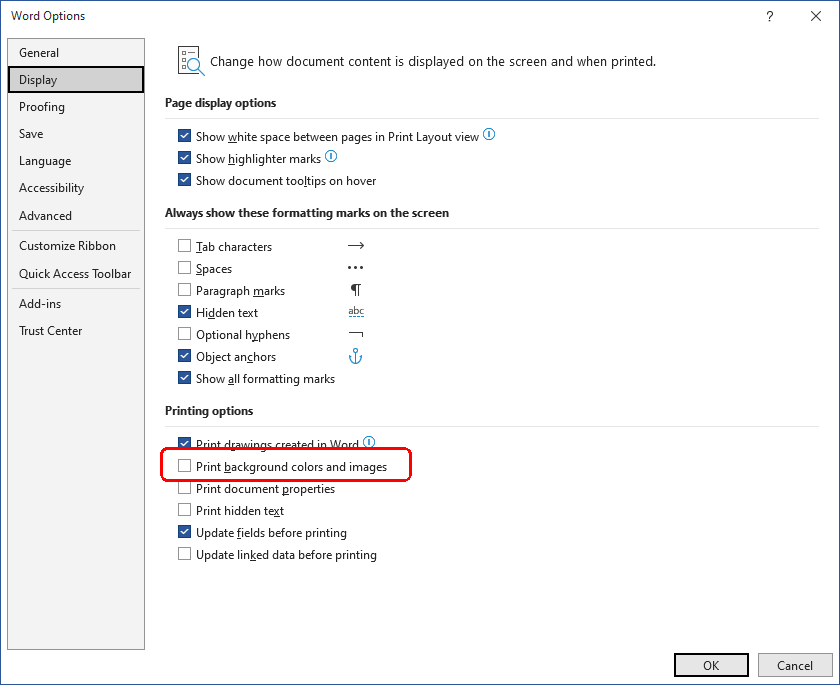The image size is (840, 685).
Task: Open Quick Access Toolbar settings
Action: pos(76,274)
